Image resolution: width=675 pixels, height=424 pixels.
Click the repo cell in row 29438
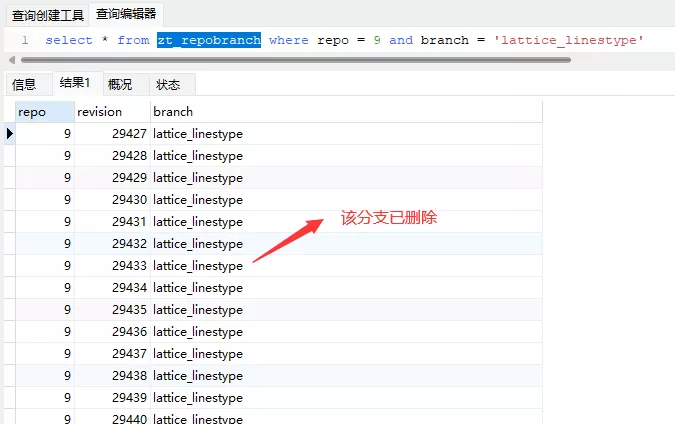45,376
